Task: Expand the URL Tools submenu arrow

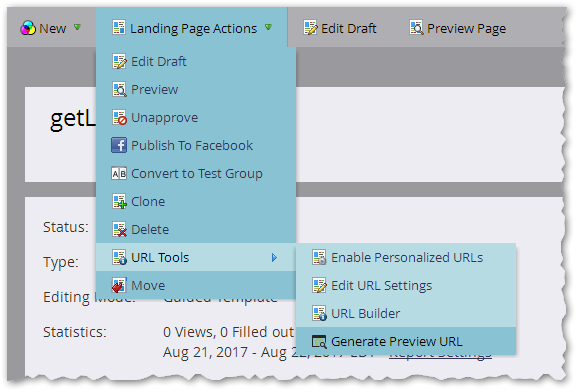Action: coord(274,257)
